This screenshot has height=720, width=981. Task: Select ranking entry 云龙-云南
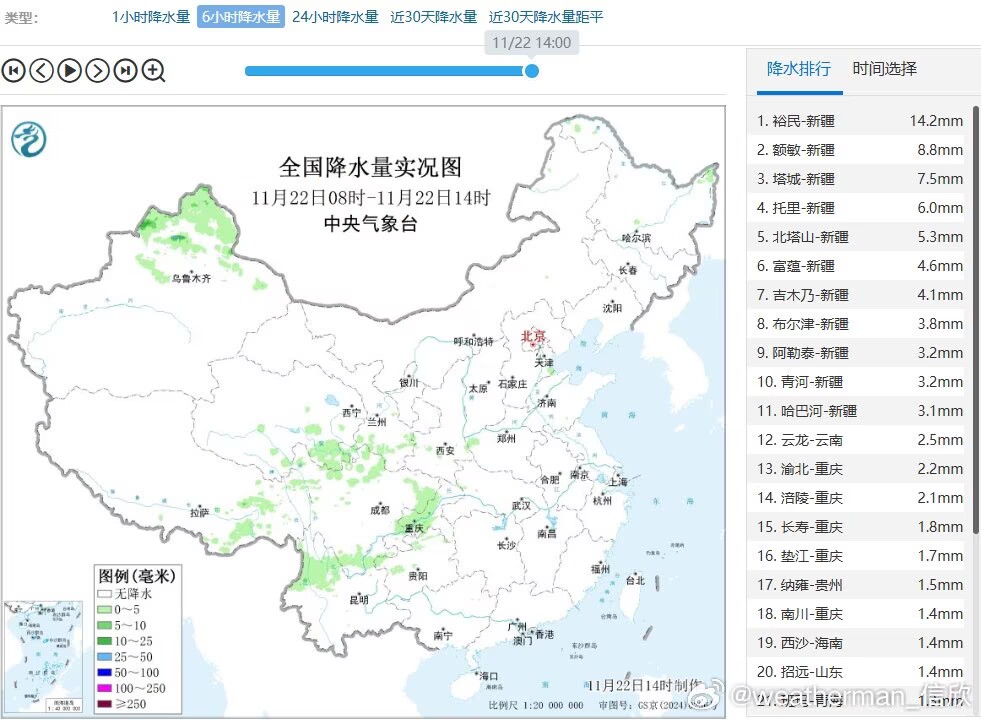pyautogui.click(x=858, y=440)
